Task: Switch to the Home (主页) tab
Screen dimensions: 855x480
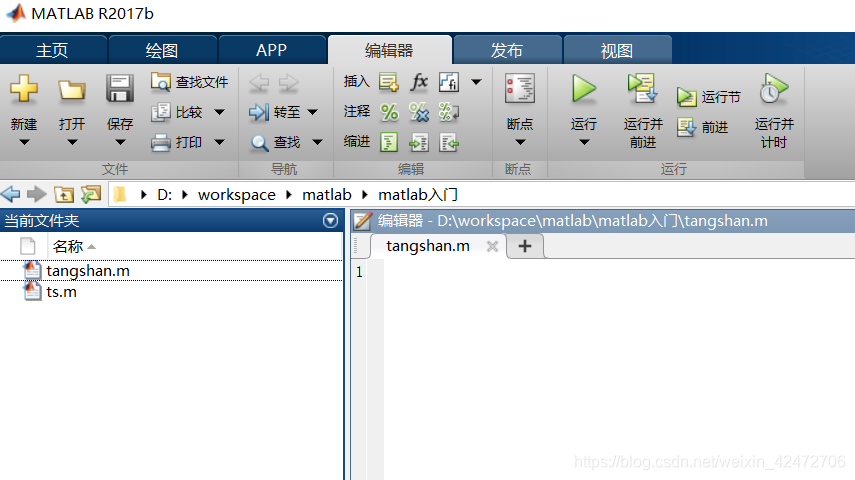Action: (52, 50)
